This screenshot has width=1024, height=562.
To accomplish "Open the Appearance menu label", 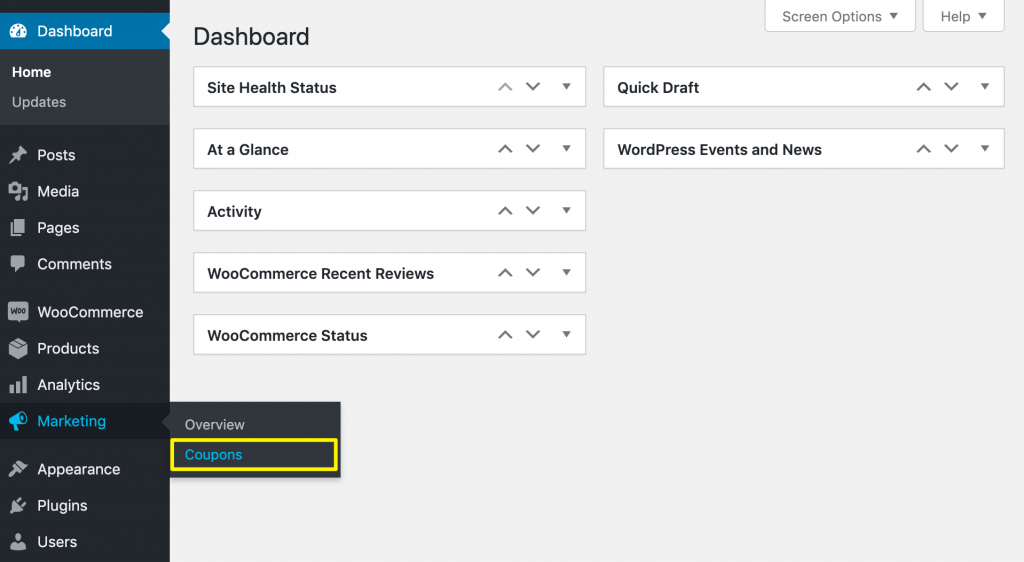I will click(x=78, y=469).
